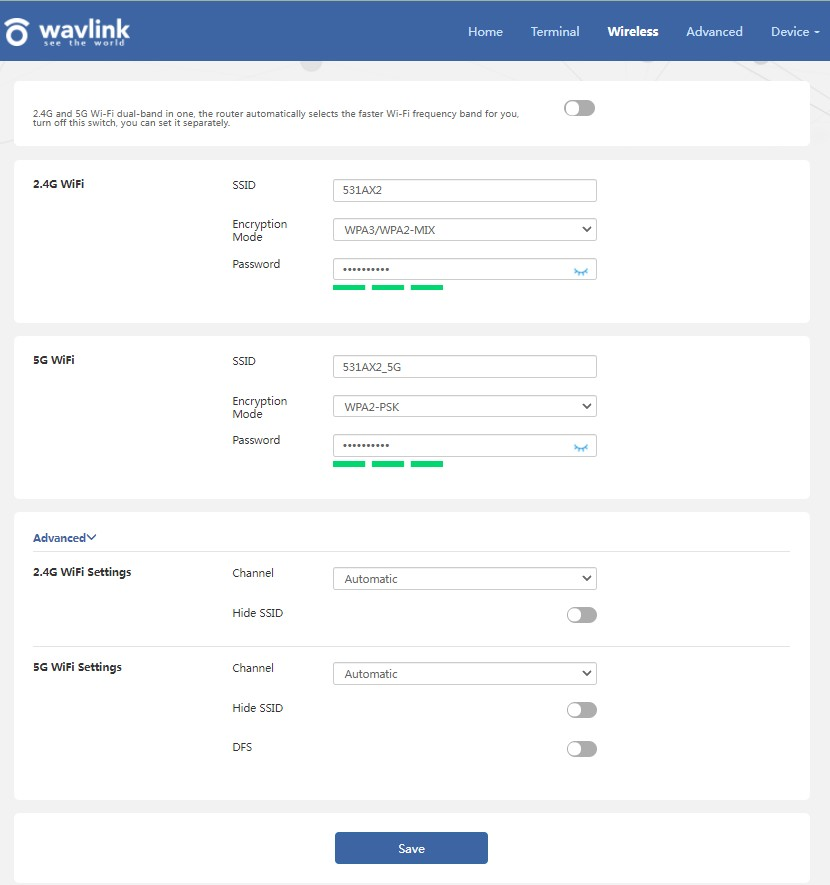The image size is (830, 885).
Task: Reveal the 5G WiFi password via eye icon
Action: 580,447
